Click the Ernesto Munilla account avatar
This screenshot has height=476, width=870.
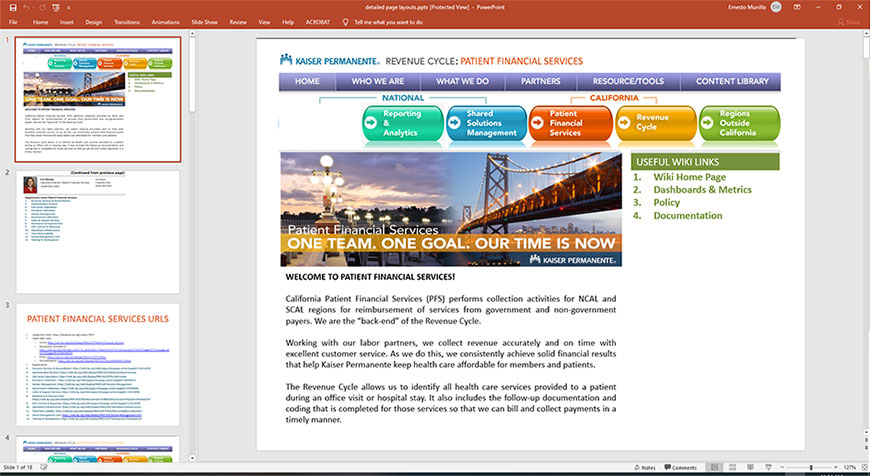pyautogui.click(x=776, y=7)
